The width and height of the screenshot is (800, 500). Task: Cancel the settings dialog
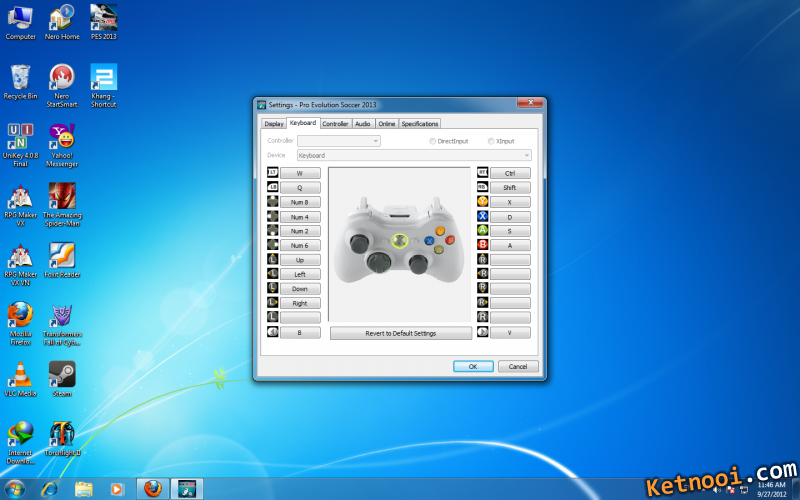click(x=517, y=366)
